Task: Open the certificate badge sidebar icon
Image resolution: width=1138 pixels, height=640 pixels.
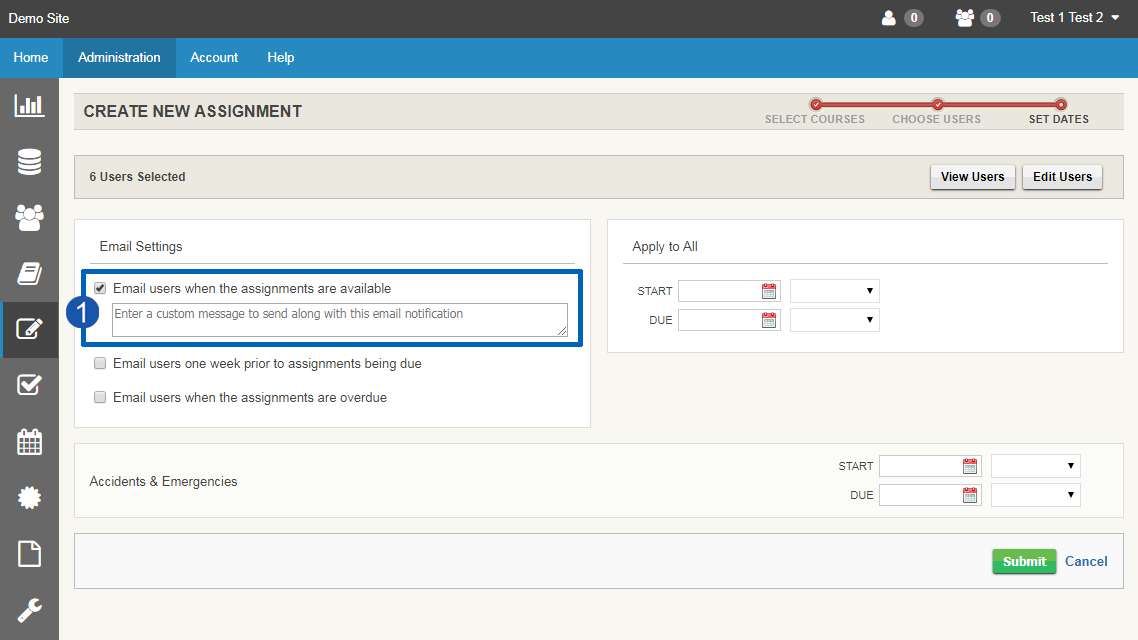Action: pos(29,498)
